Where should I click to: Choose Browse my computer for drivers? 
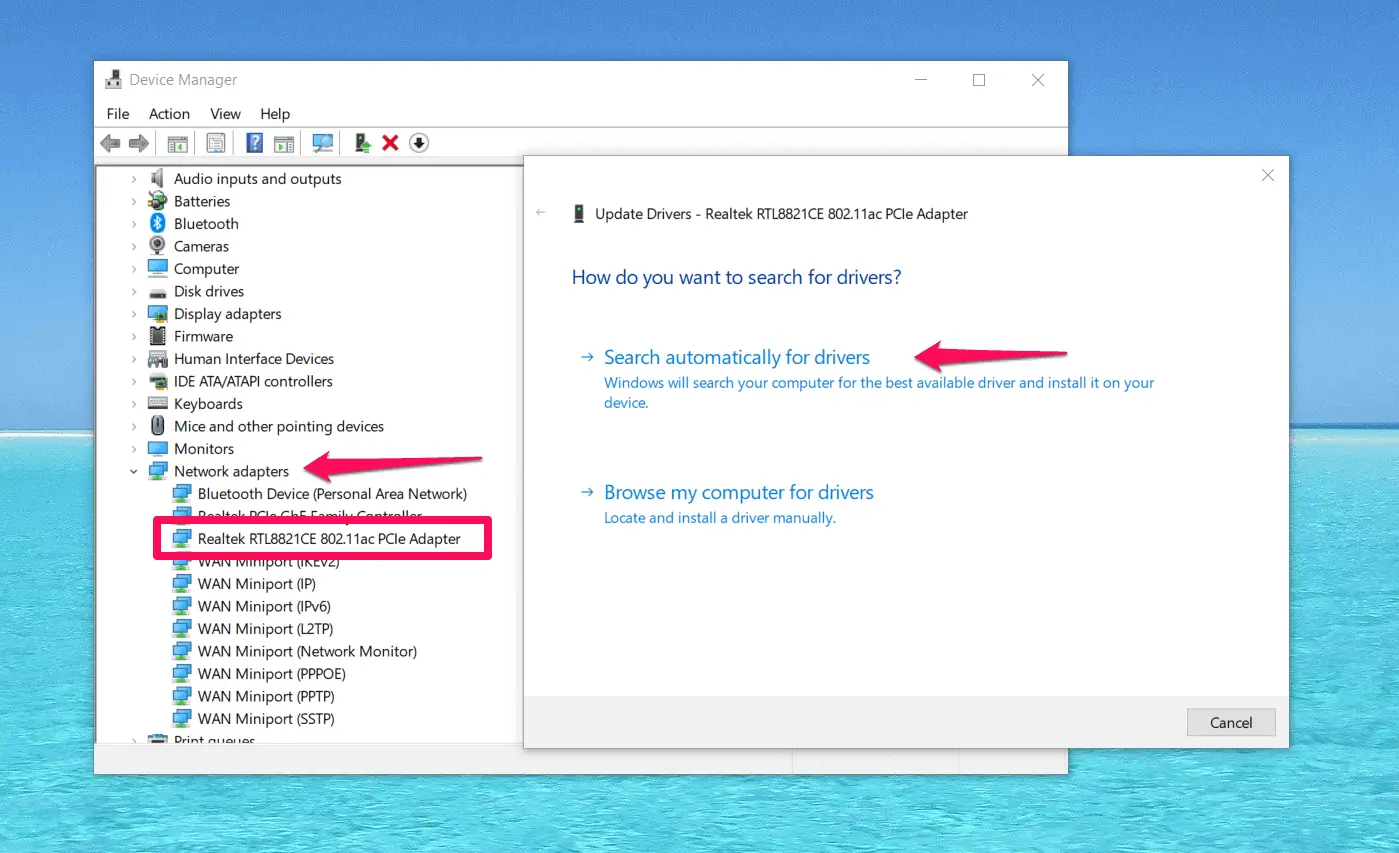738,493
